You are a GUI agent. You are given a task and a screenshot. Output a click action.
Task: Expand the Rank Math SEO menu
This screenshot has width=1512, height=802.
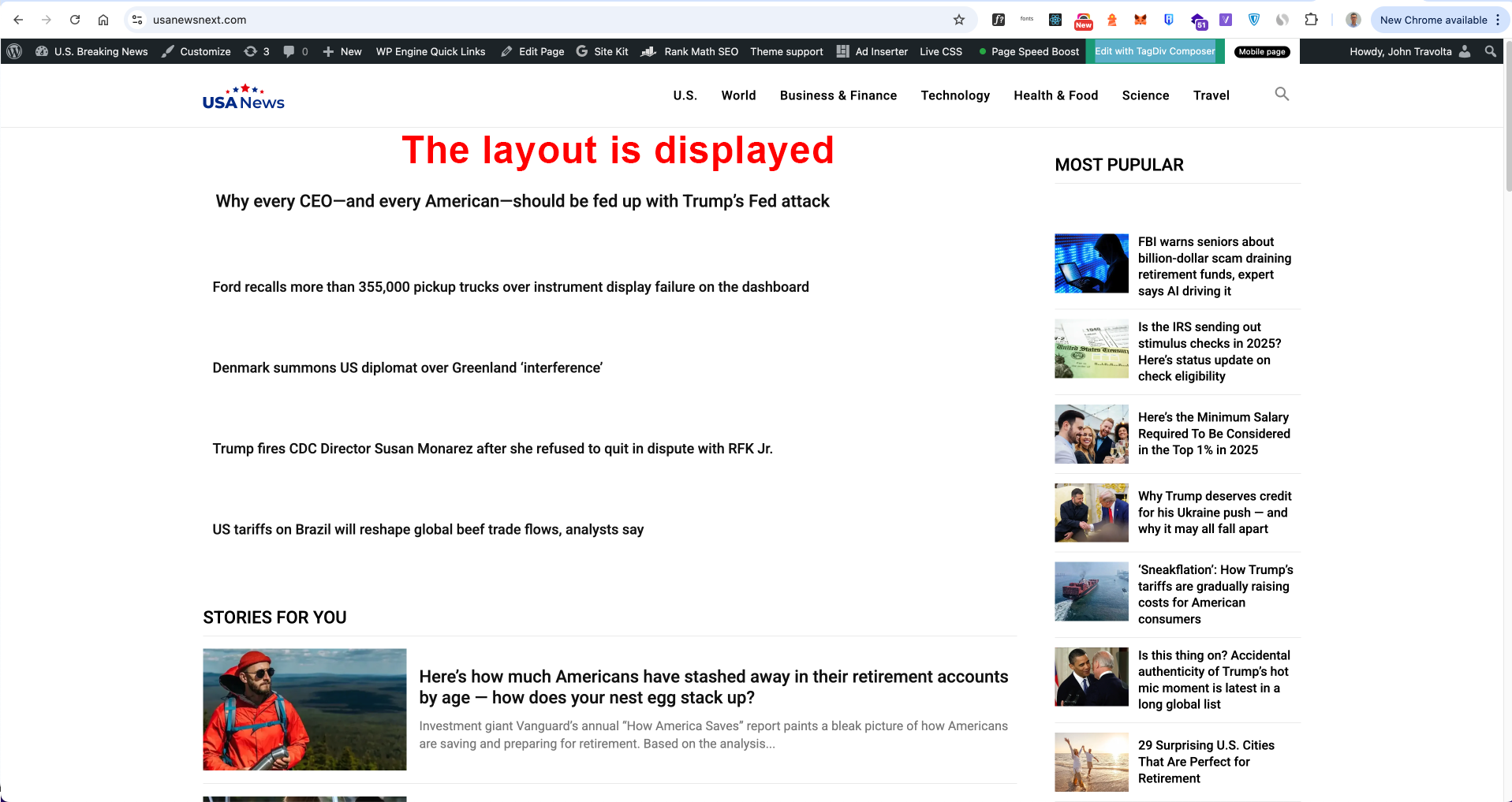689,51
